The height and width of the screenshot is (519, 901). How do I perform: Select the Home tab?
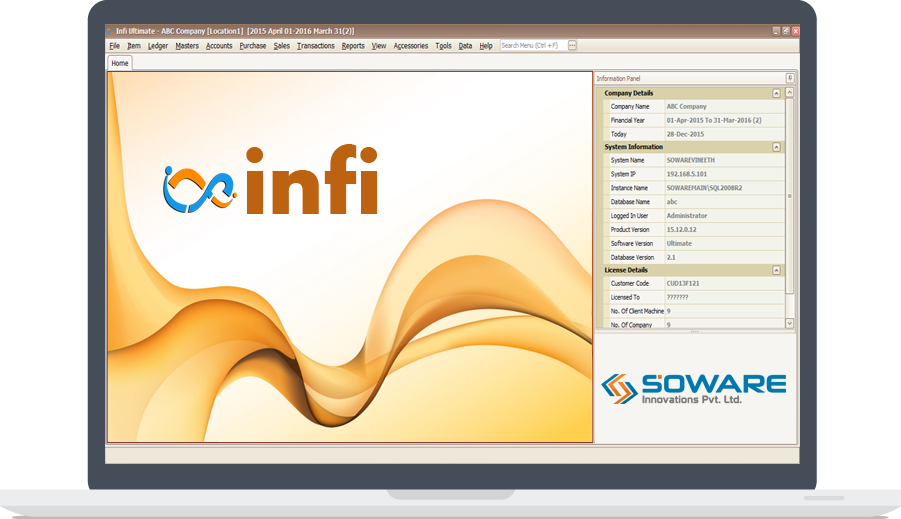click(120, 63)
